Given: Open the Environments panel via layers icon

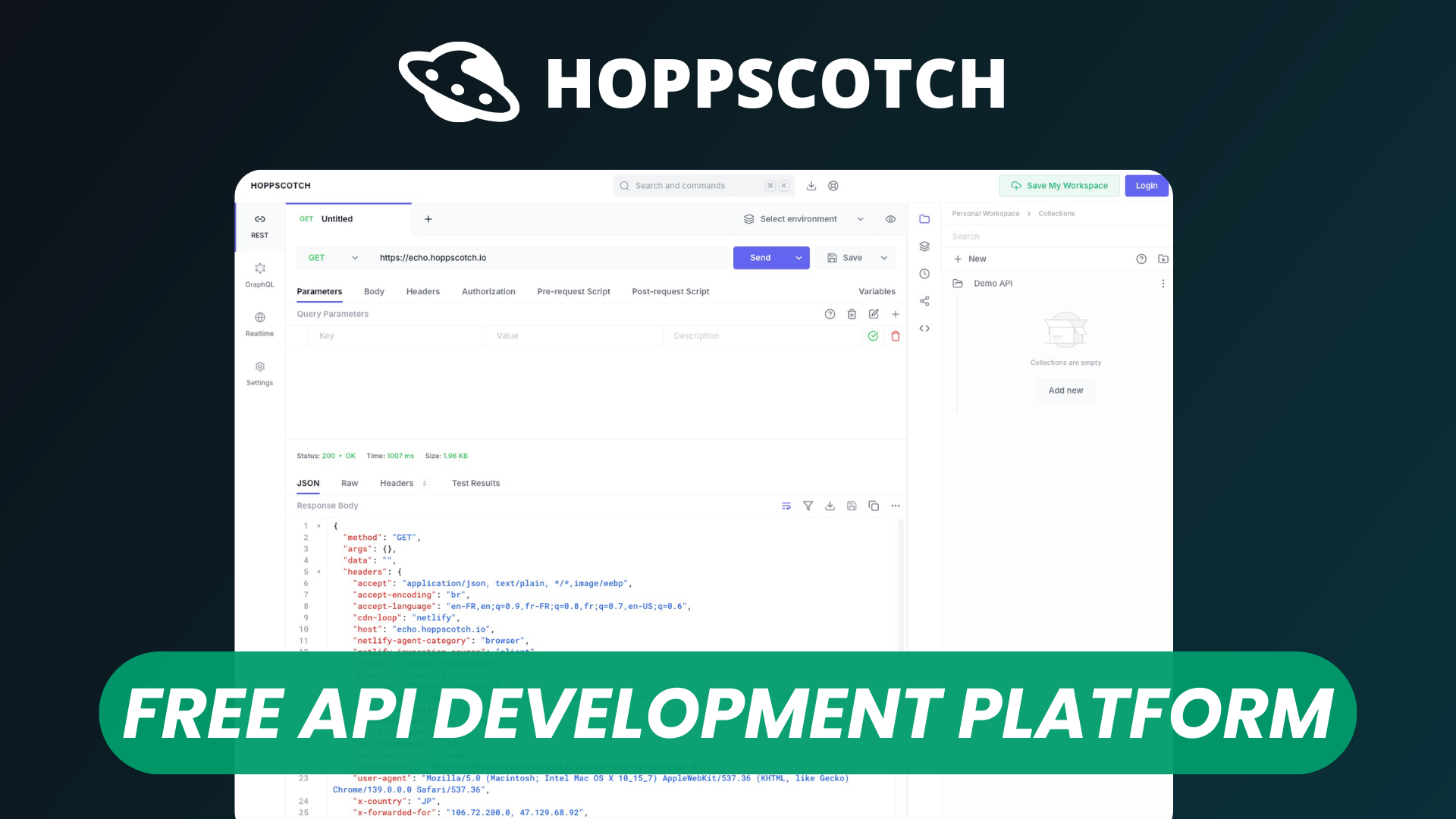Looking at the screenshot, I should tap(924, 246).
